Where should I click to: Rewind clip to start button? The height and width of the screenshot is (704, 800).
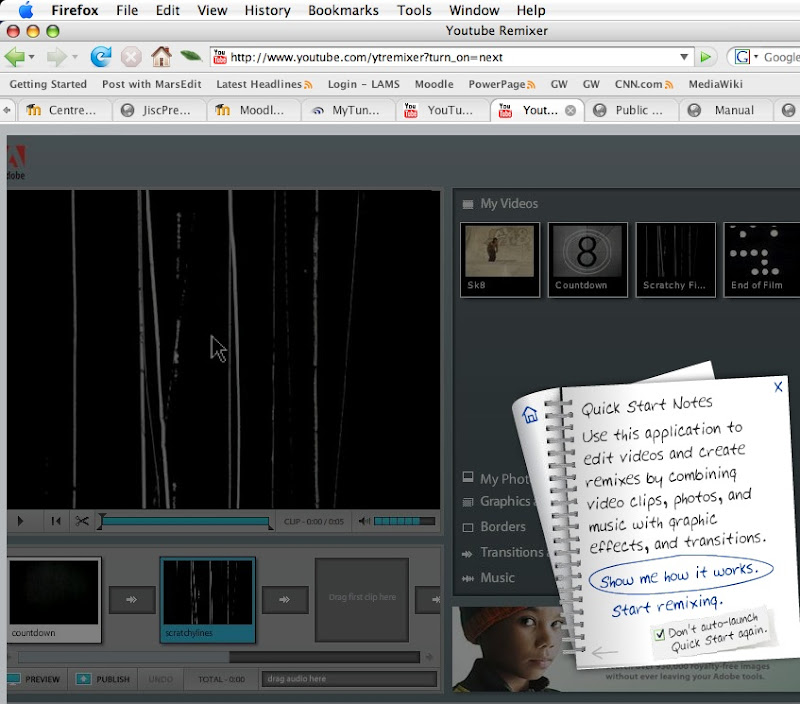click(x=56, y=521)
